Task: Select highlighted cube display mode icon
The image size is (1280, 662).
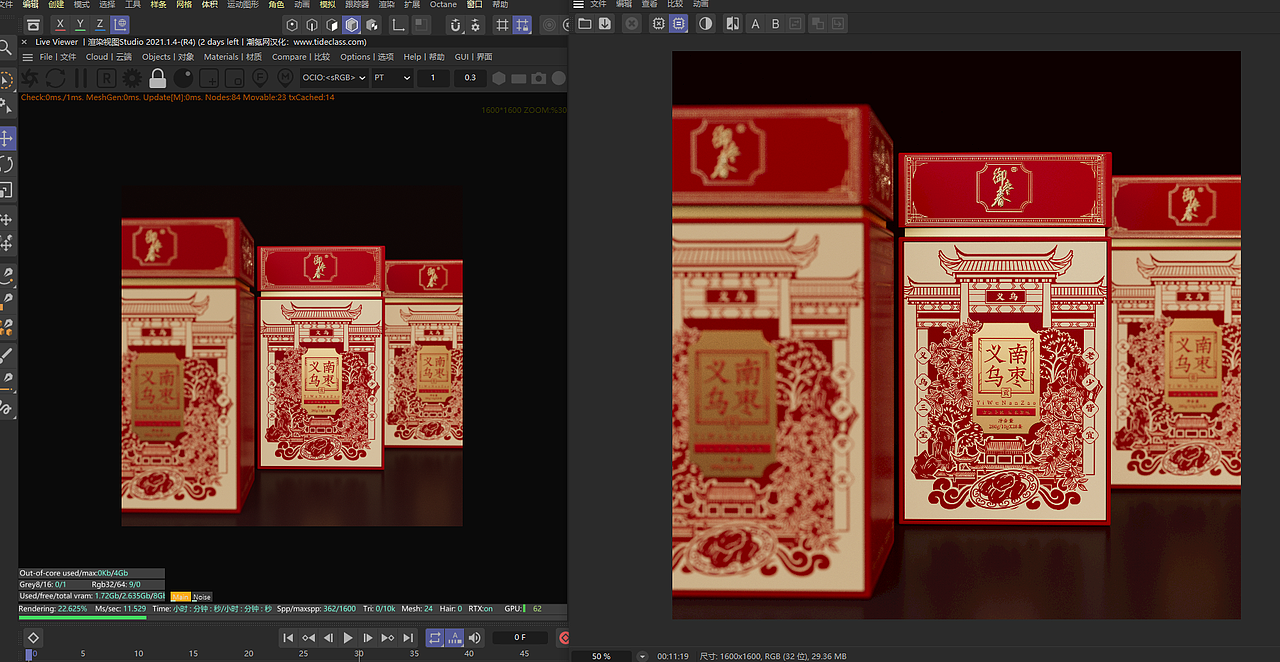Action: (x=352, y=24)
